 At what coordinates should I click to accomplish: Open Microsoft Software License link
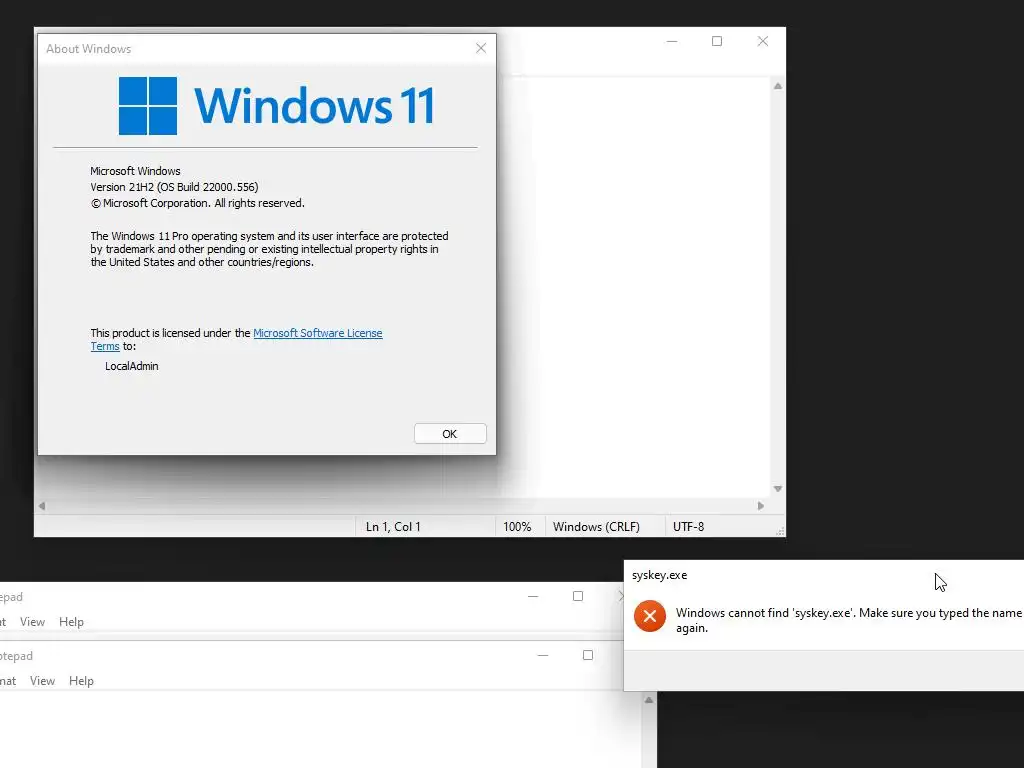point(317,333)
